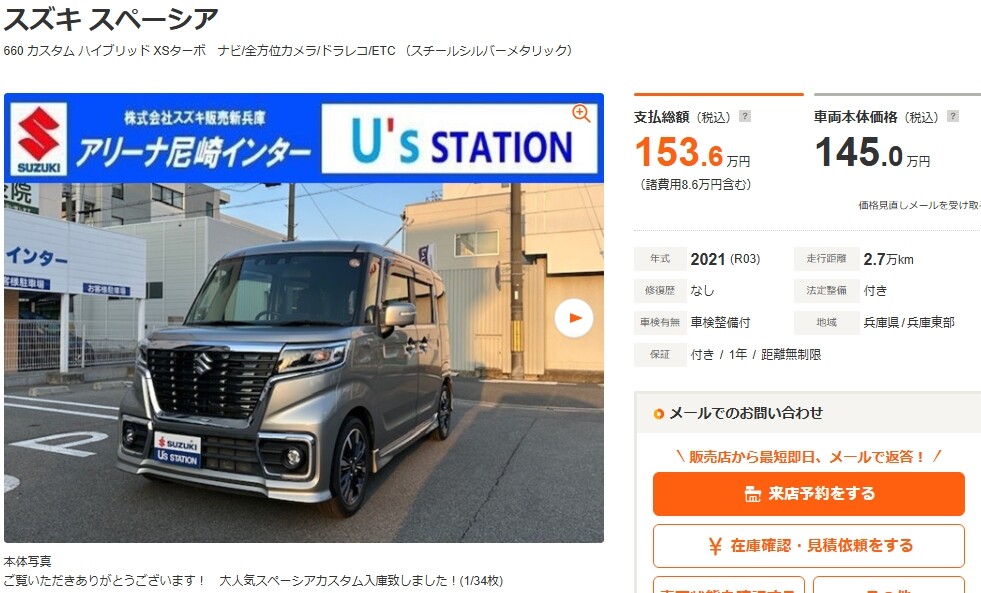Select the 支払総額 price tab
Viewport: 981px width, 593px height.
coord(719,143)
